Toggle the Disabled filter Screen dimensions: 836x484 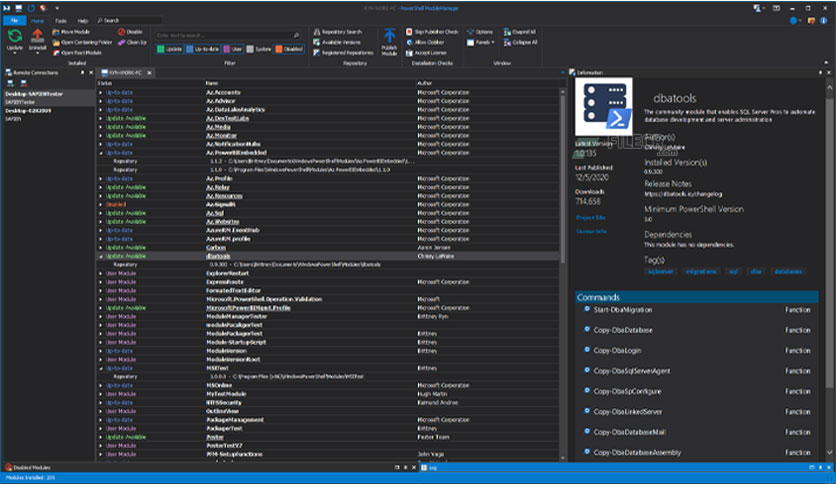pyautogui.click(x=290, y=49)
